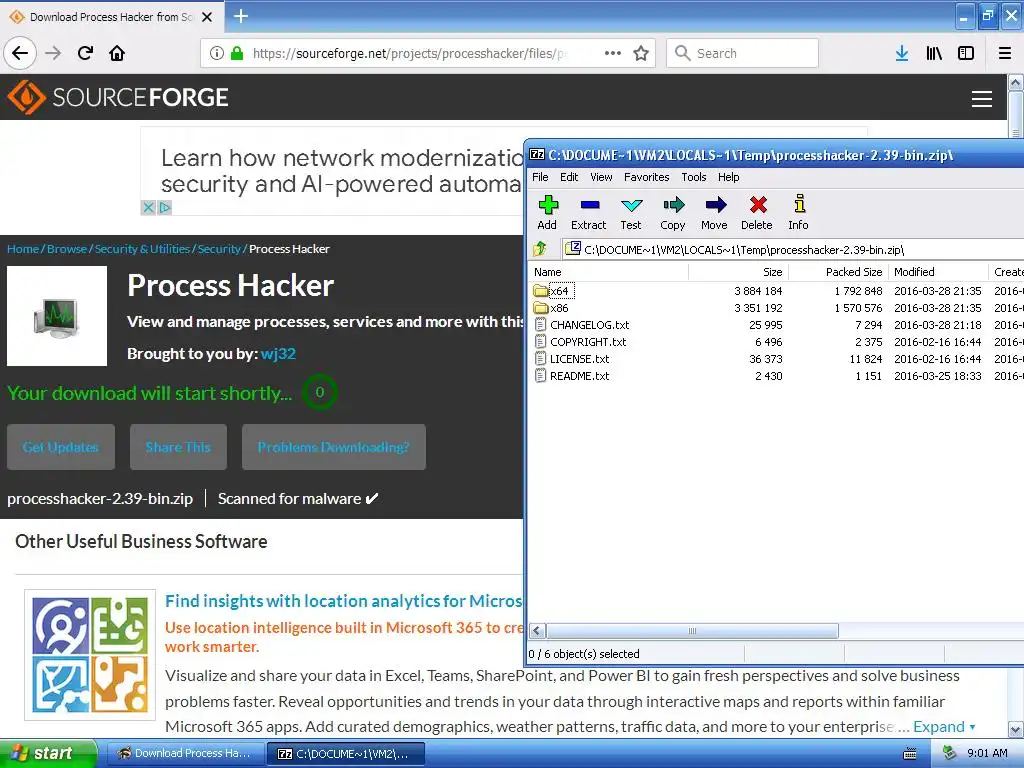Click the Copy icon in 7-Zip toolbar
Image resolution: width=1024 pixels, height=768 pixels.
click(673, 206)
